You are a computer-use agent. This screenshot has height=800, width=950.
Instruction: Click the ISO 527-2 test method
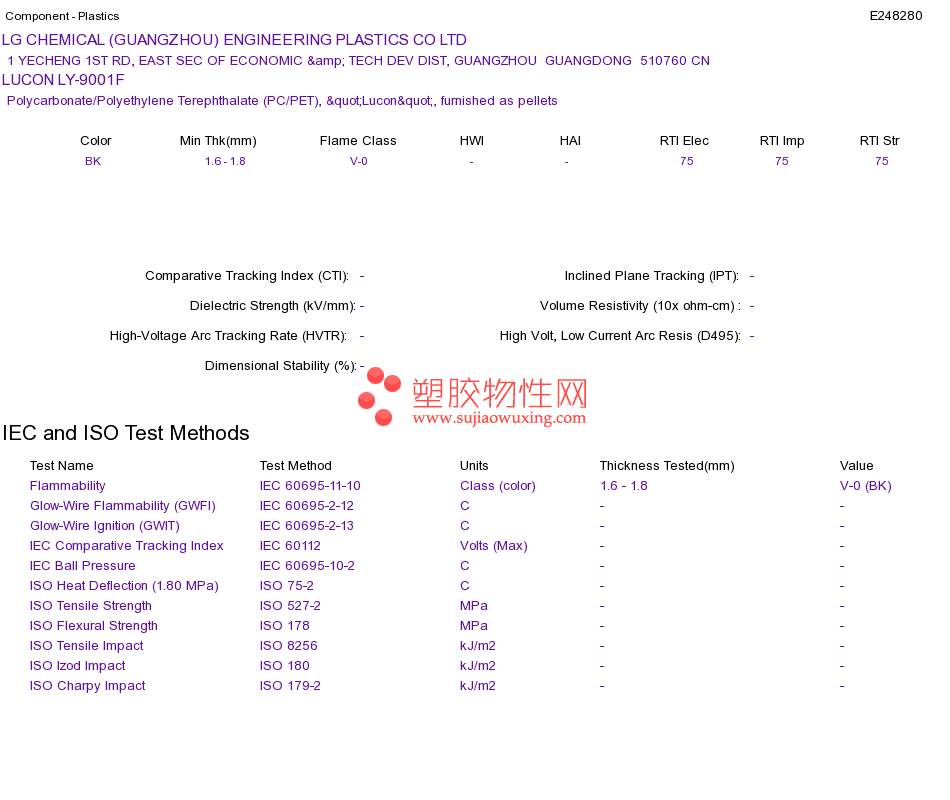point(290,605)
